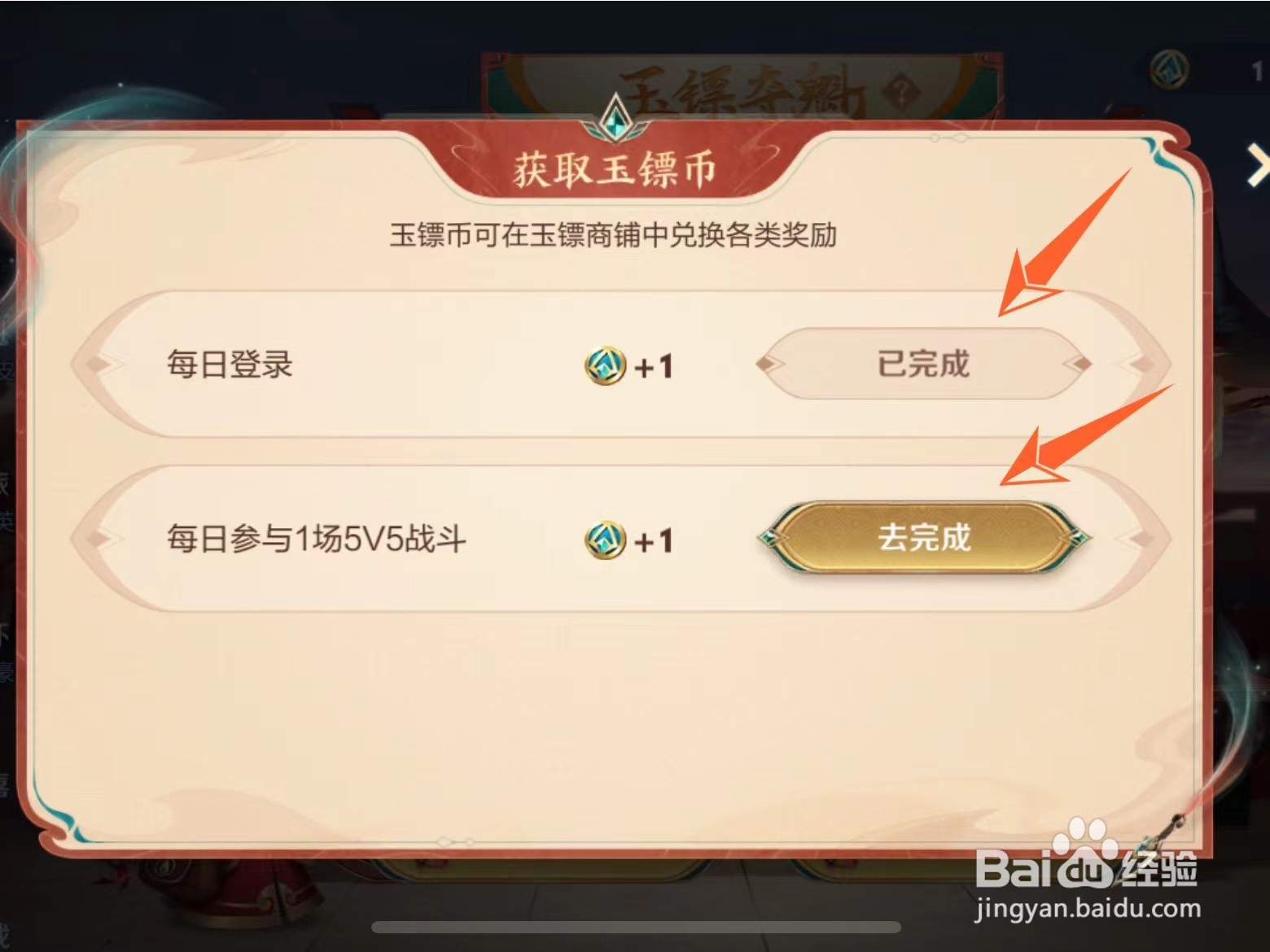Open the jingyan.baidu.com watermark link
Viewport: 1270px width, 952px height.
coord(1088,908)
